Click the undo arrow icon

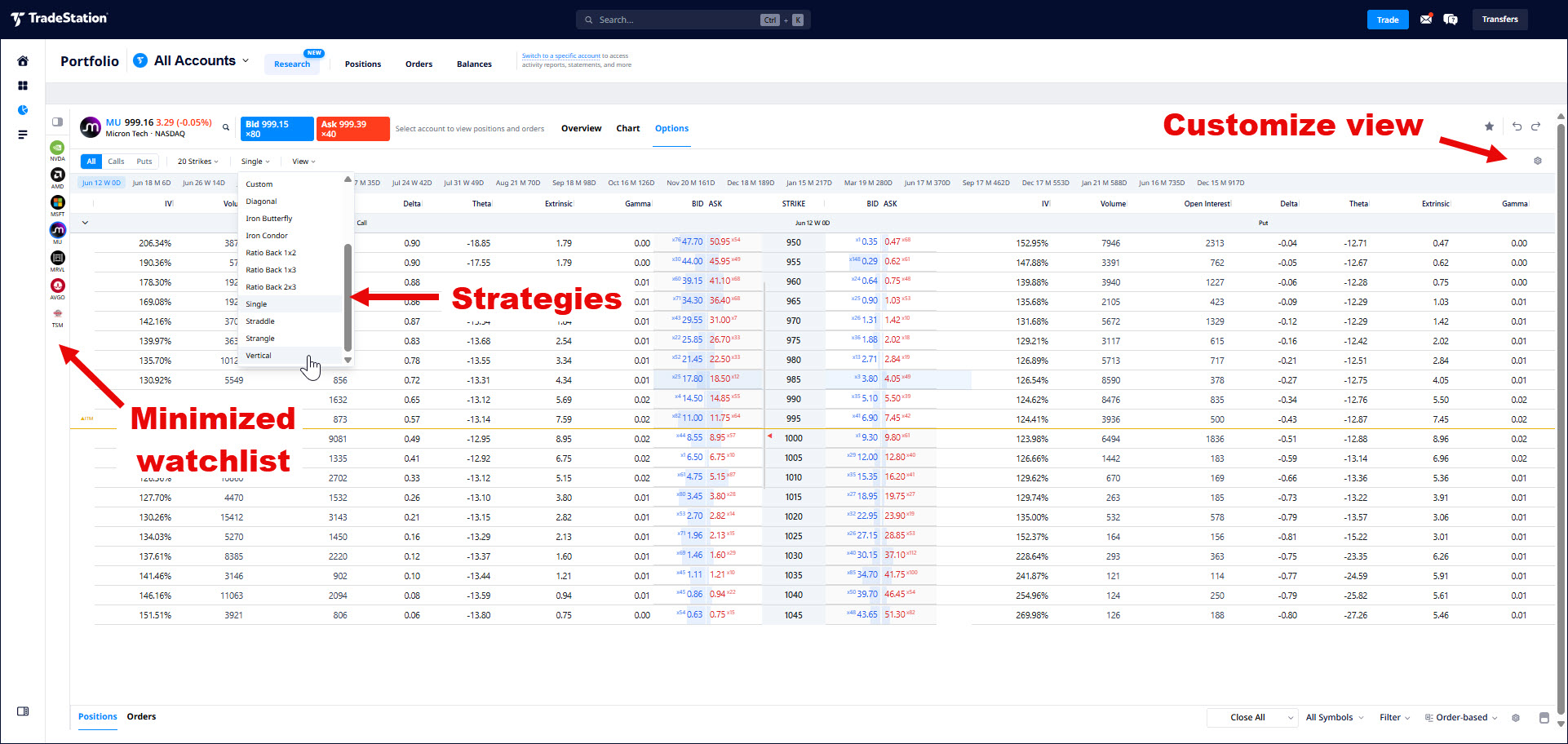tap(1517, 126)
